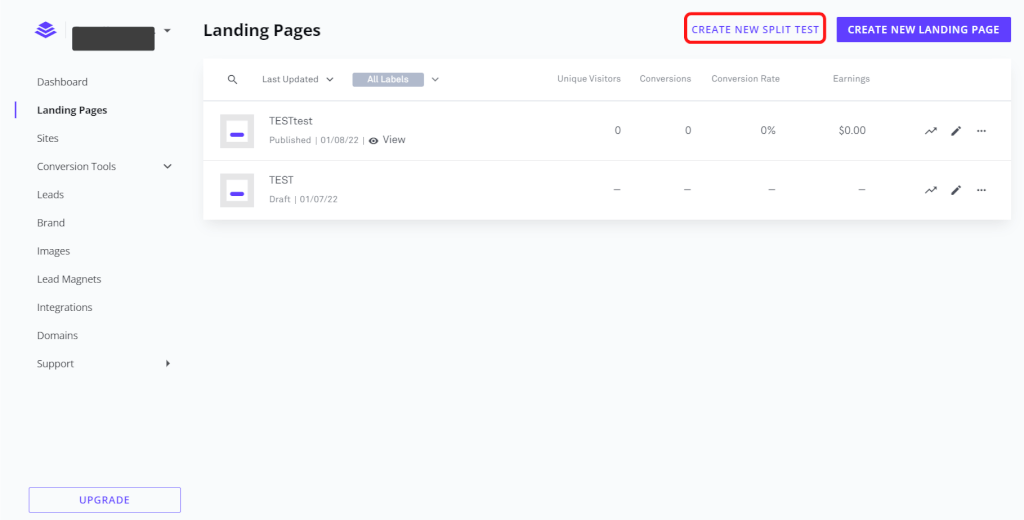Open analytics chart for TEST draft
1024x520 pixels.
(x=931, y=190)
